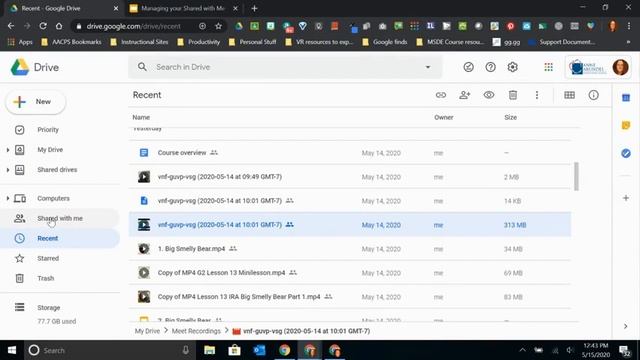Click the Get link icon in Recent toolbar
640x360 pixels.
click(x=441, y=95)
